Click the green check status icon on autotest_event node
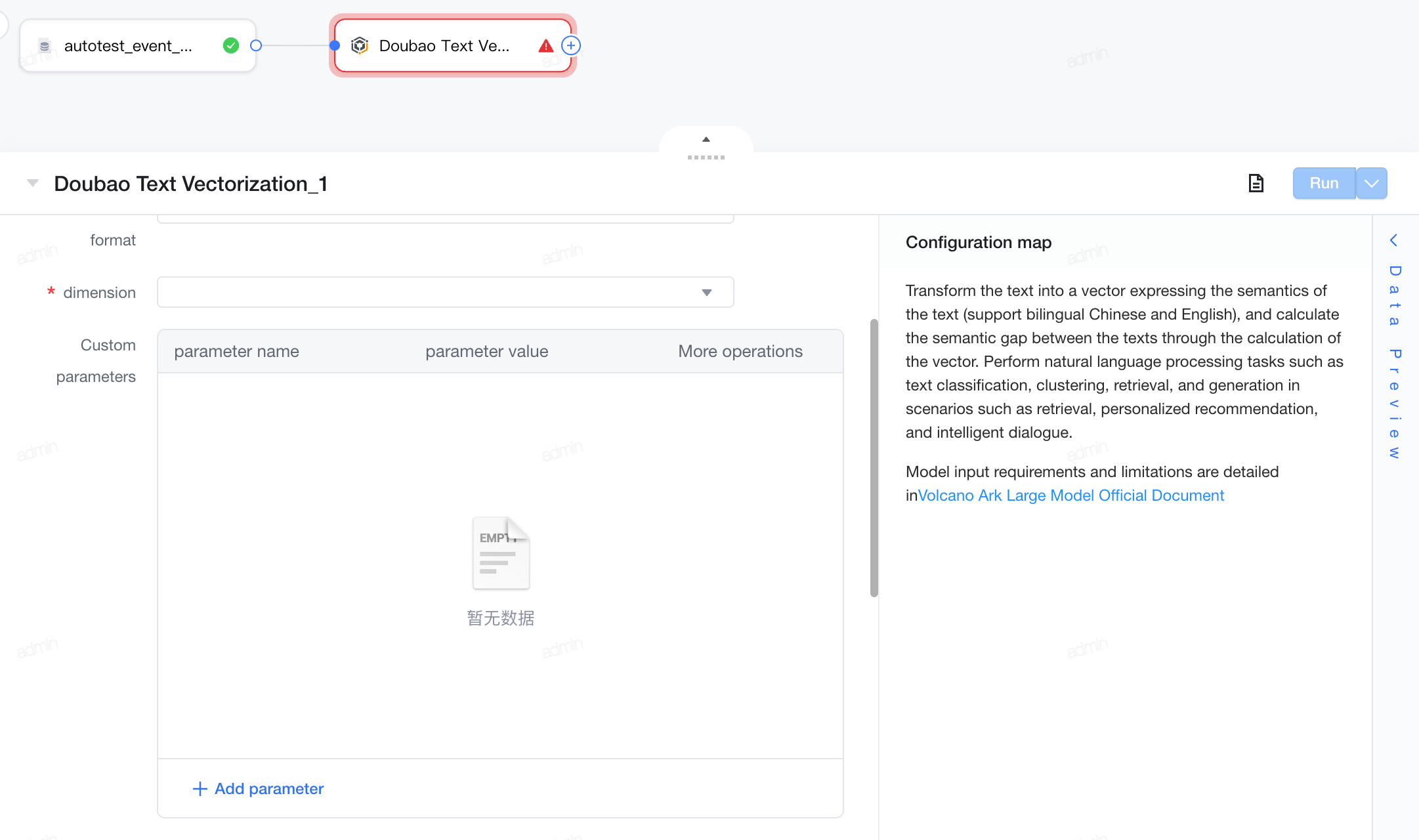 click(x=230, y=45)
